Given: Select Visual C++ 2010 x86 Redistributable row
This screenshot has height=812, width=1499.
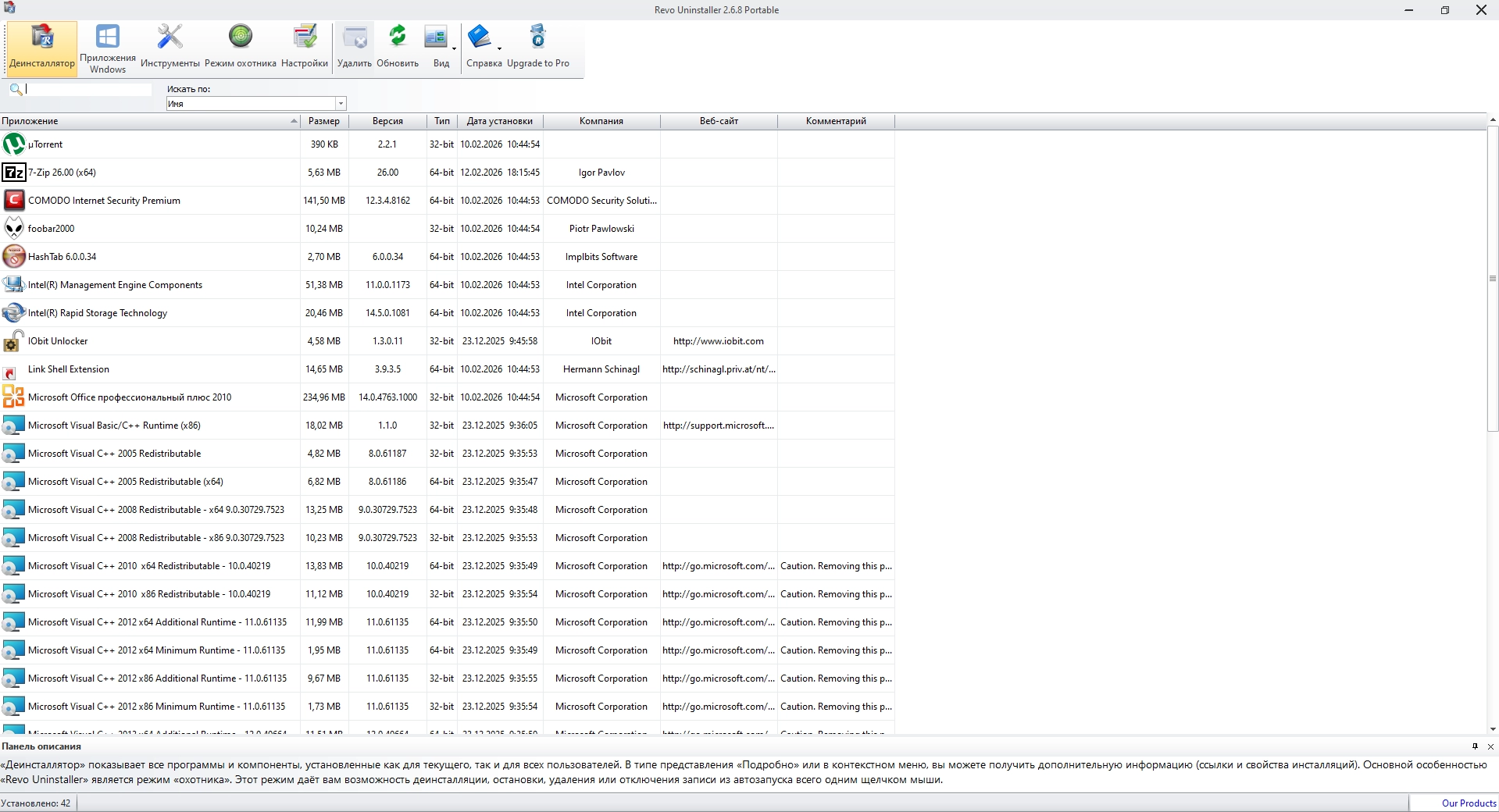Looking at the screenshot, I should point(447,594).
